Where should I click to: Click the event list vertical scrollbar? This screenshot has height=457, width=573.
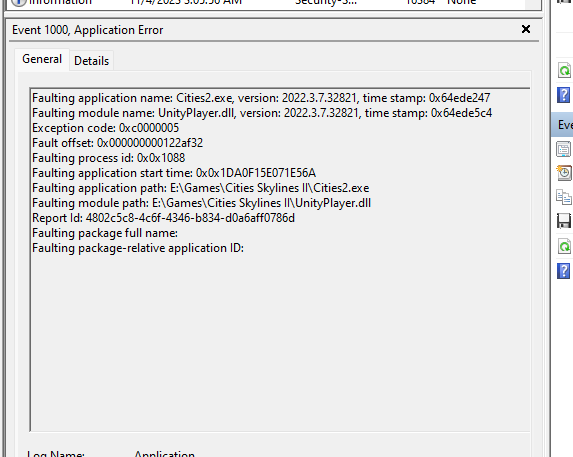coord(532,4)
